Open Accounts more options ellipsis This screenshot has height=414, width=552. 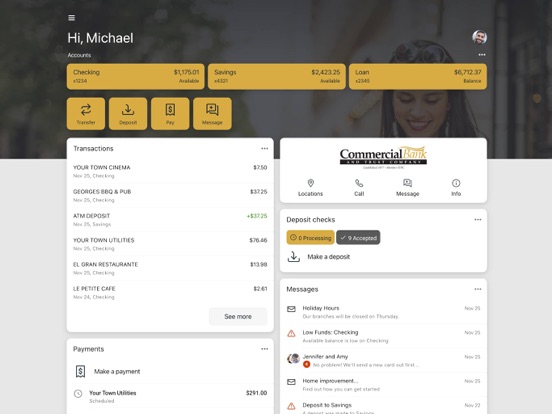click(x=482, y=55)
